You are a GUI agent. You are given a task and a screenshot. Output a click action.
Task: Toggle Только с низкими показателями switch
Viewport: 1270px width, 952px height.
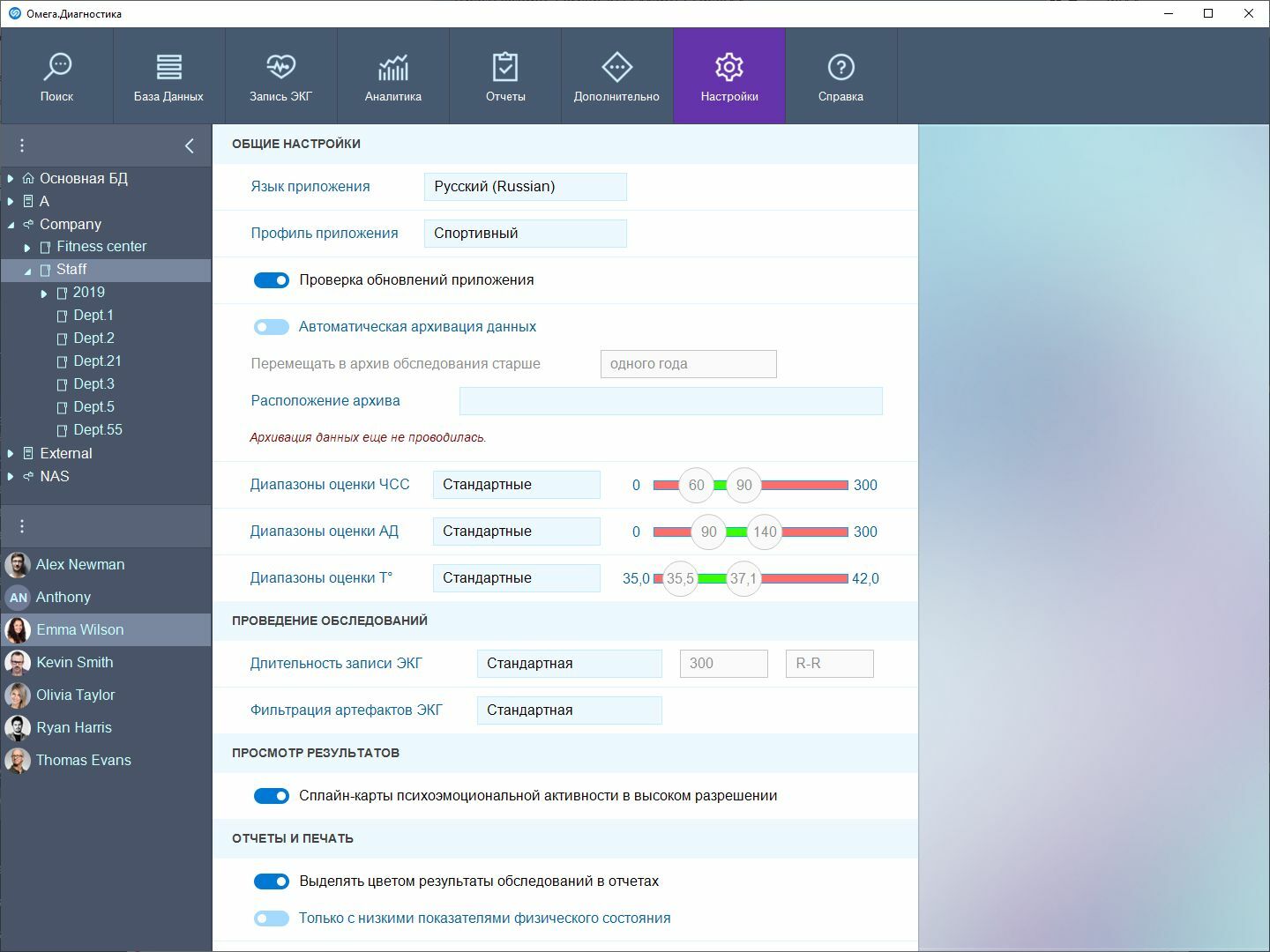point(272,919)
